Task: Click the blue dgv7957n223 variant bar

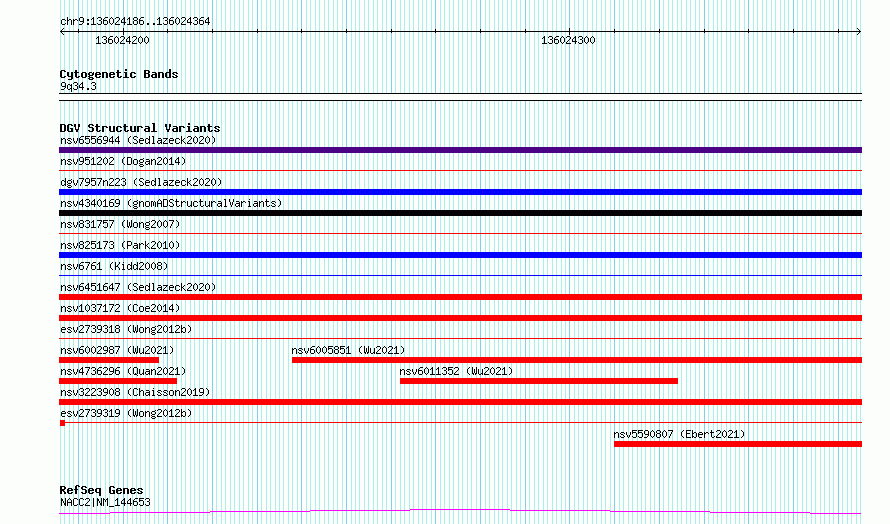Action: pos(460,192)
